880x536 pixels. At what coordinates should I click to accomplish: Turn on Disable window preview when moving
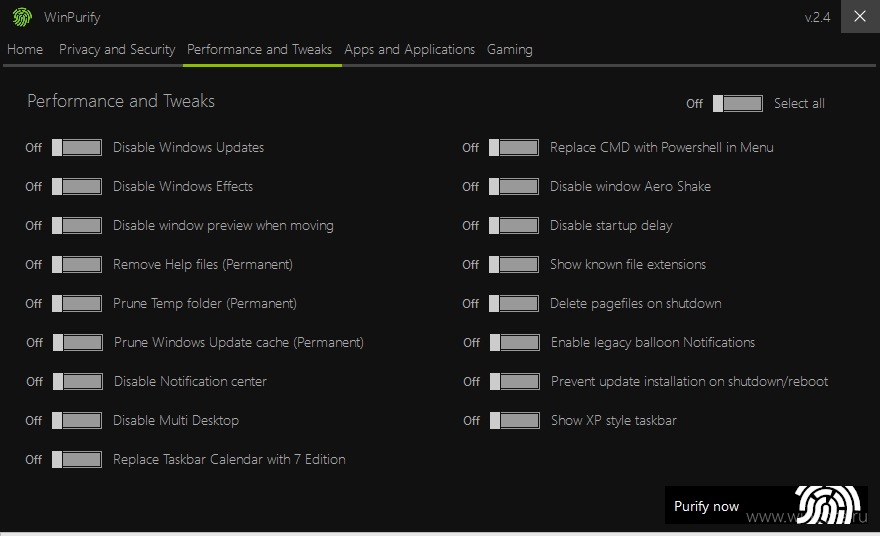(x=77, y=226)
